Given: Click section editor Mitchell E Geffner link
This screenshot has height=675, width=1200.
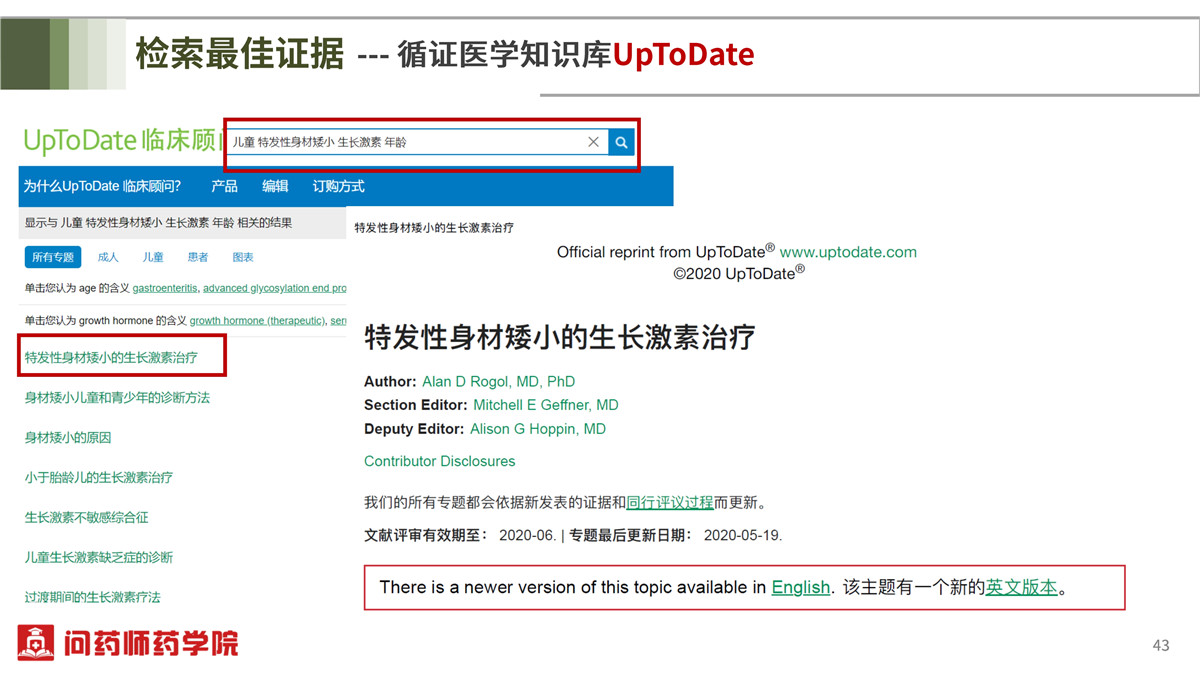Looking at the screenshot, I should pos(546,405).
